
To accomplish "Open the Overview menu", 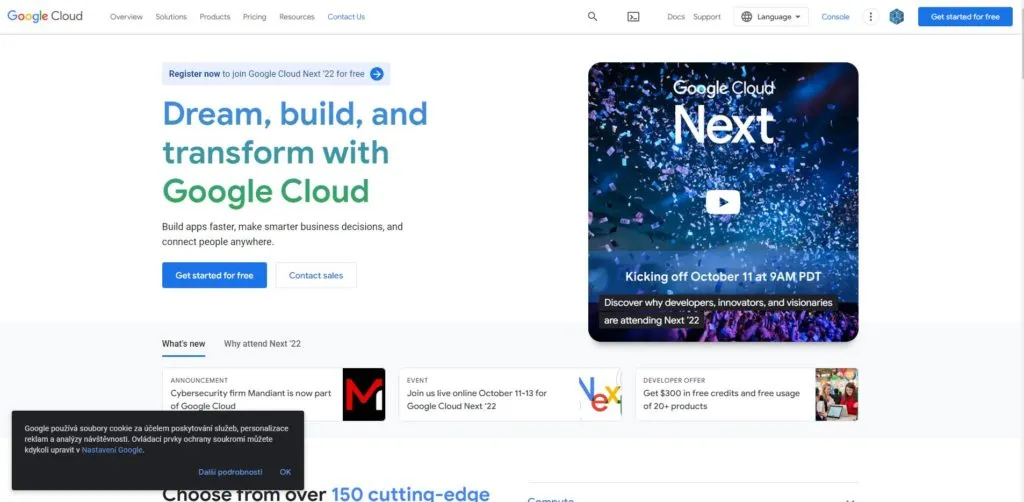I will click(126, 17).
